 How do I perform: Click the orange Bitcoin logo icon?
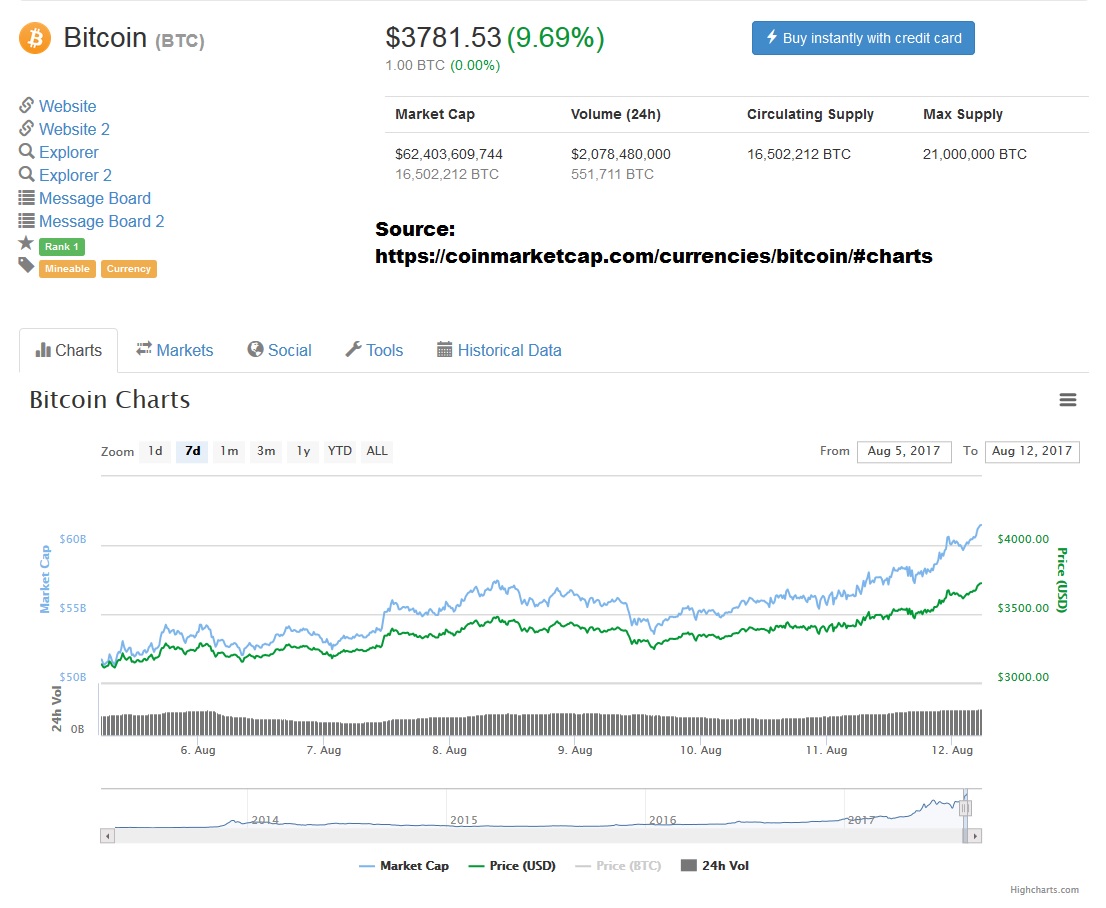(x=34, y=39)
